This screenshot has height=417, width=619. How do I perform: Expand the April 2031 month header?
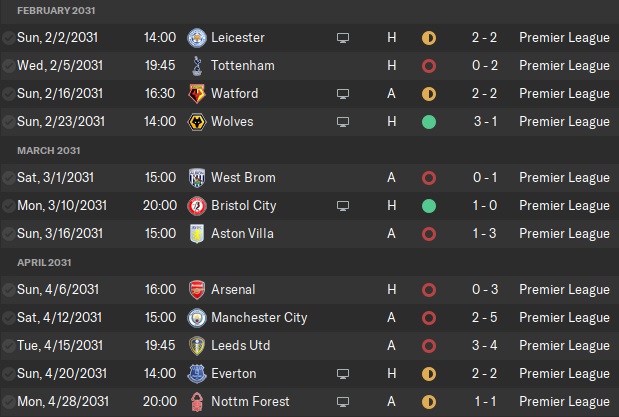[44, 262]
